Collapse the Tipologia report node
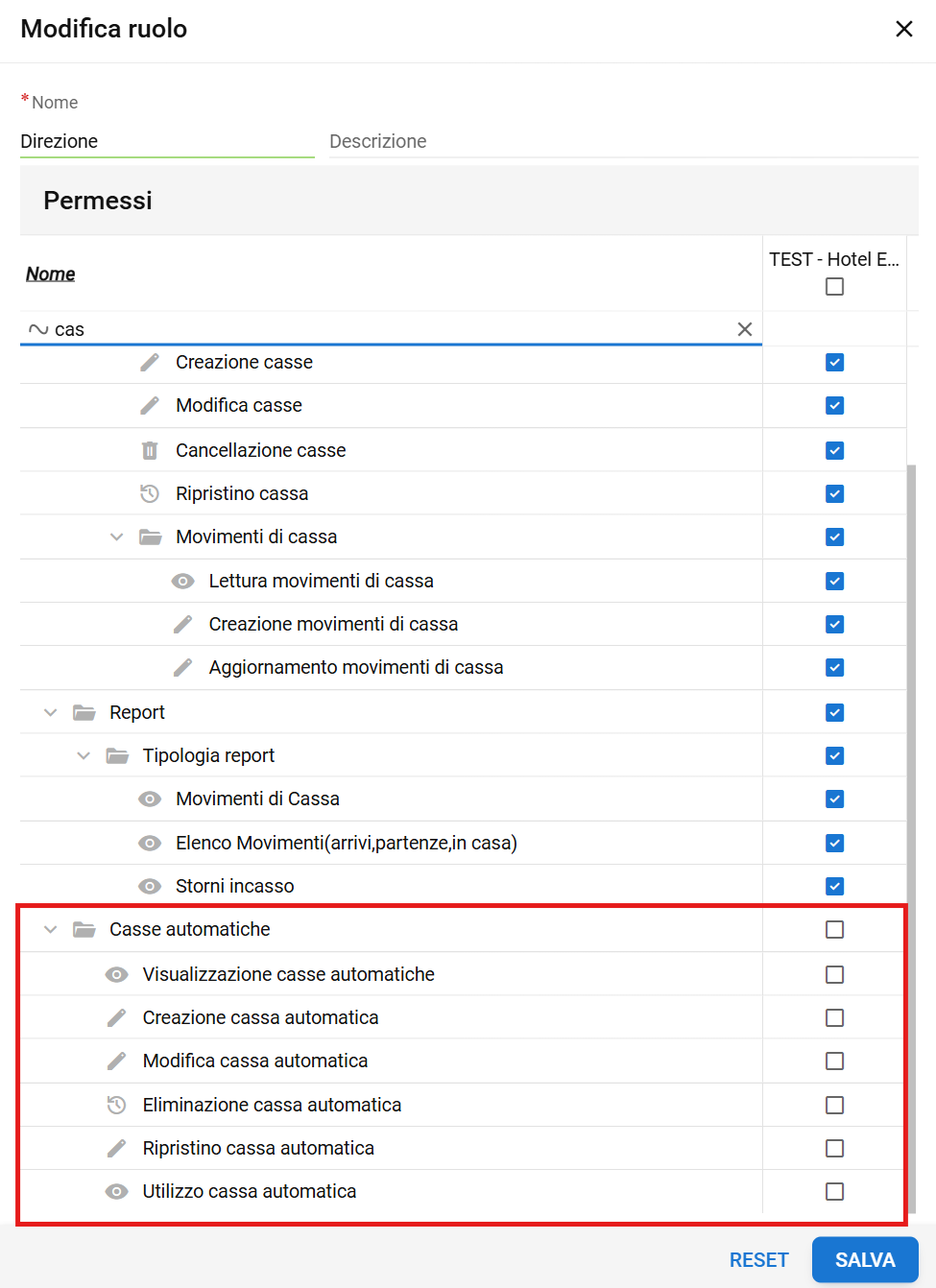This screenshot has height=1288, width=936. 84,755
